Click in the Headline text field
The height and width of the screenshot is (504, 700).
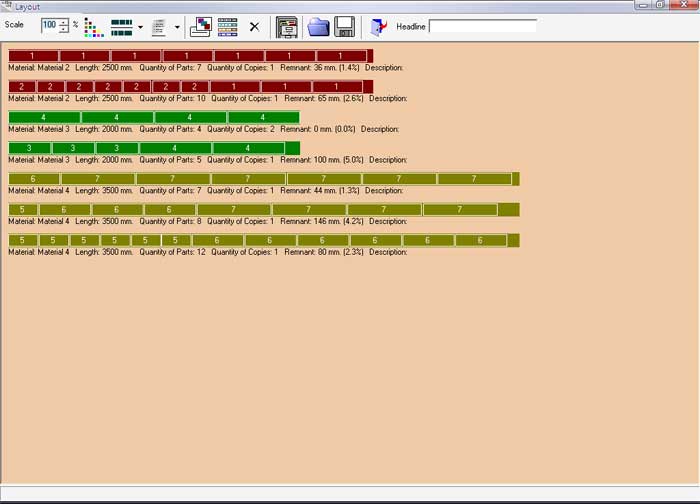pos(482,26)
